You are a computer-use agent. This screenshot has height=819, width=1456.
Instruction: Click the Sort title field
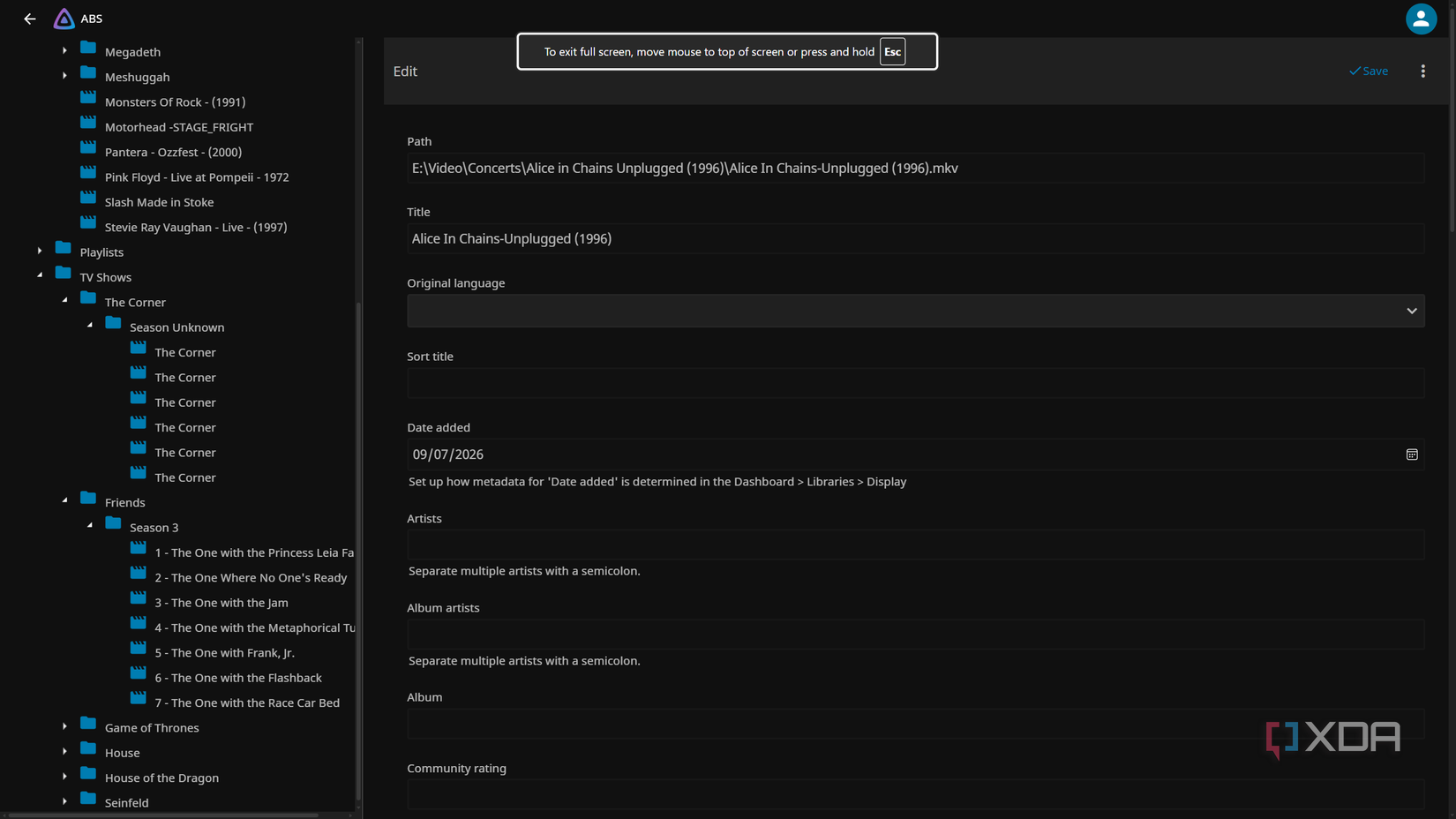tap(915, 383)
